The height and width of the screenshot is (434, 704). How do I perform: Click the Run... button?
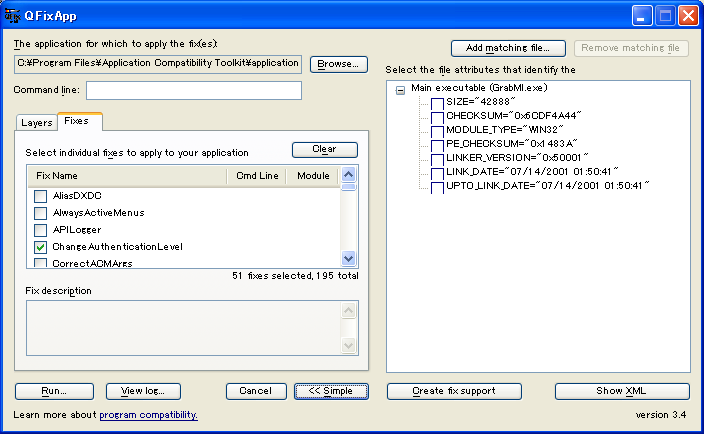point(54,391)
